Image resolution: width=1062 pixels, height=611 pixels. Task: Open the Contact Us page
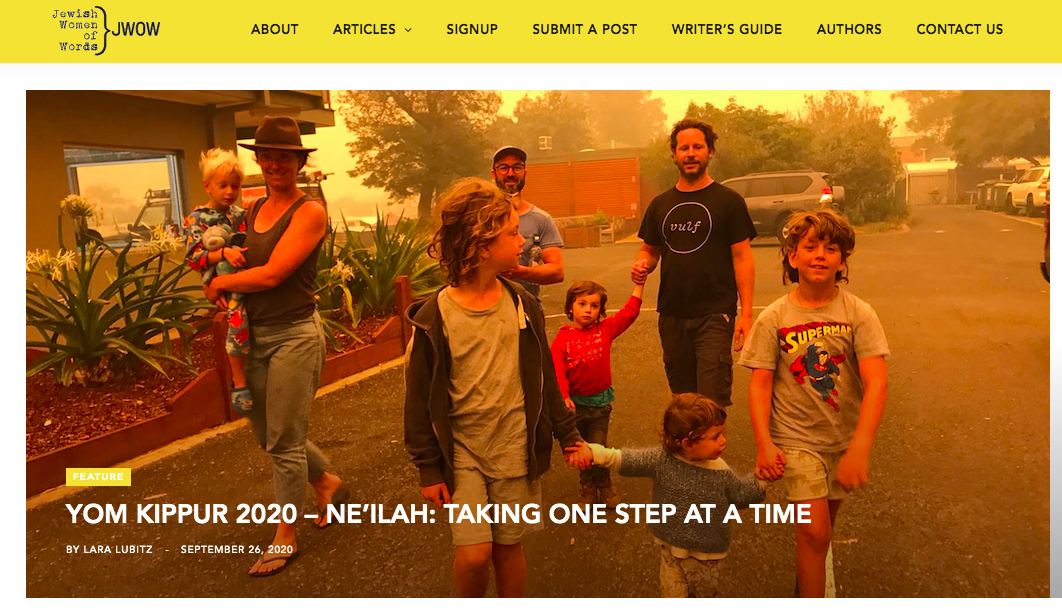pyautogui.click(x=960, y=29)
